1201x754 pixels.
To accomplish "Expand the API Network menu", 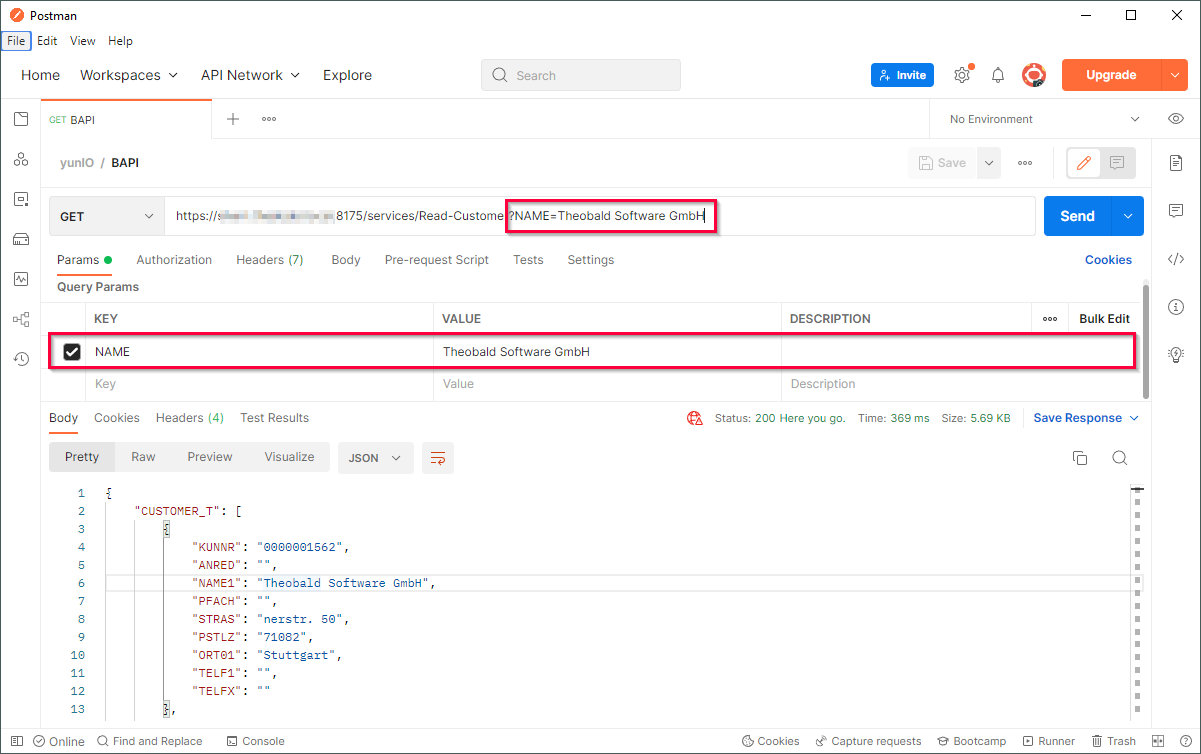I will 250,75.
